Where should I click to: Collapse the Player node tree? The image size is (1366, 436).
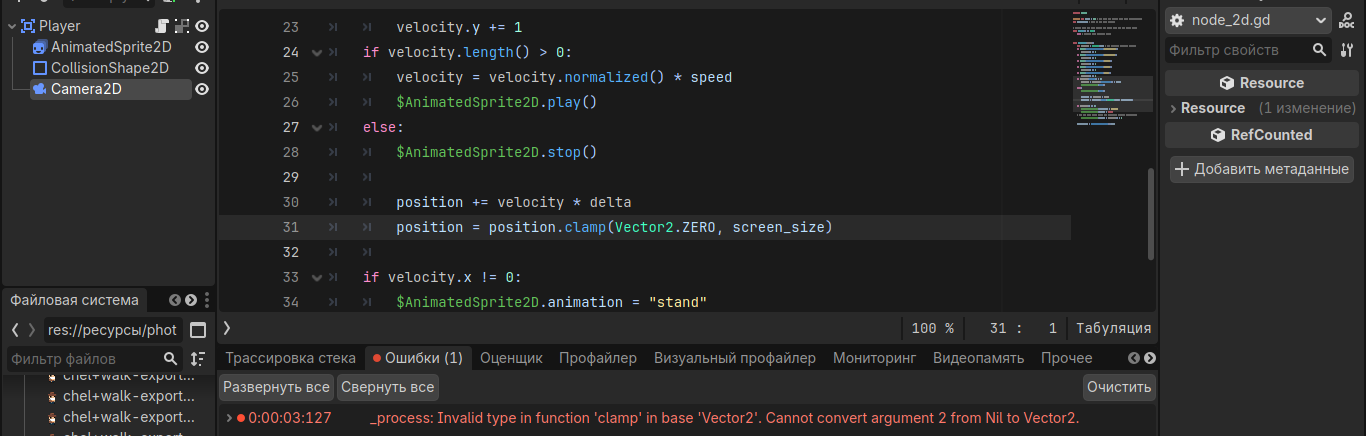[10, 26]
